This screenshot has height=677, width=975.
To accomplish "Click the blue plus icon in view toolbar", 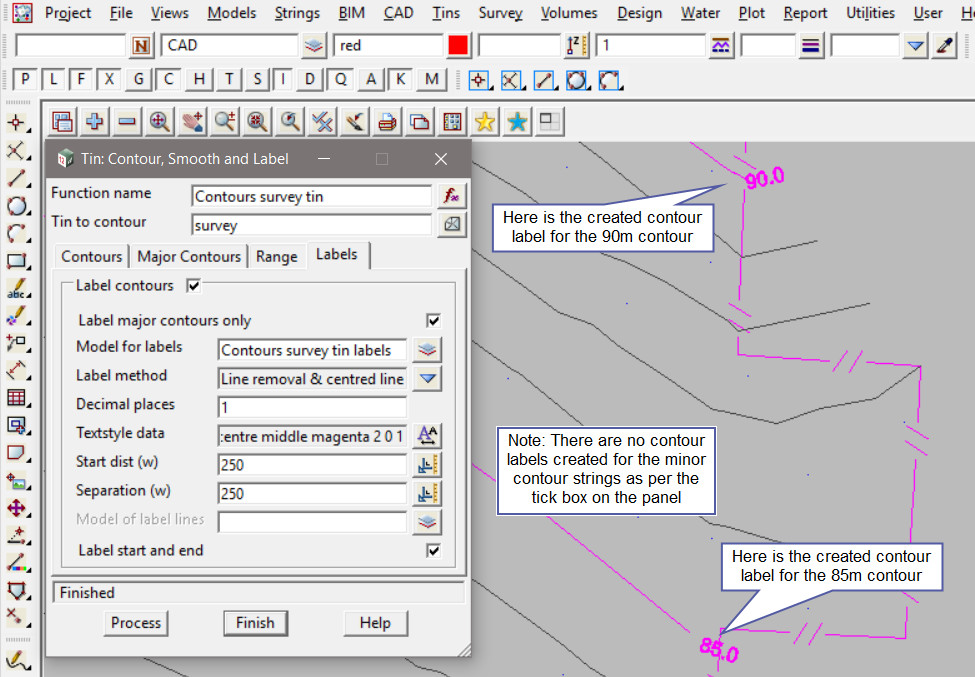I will click(x=95, y=121).
